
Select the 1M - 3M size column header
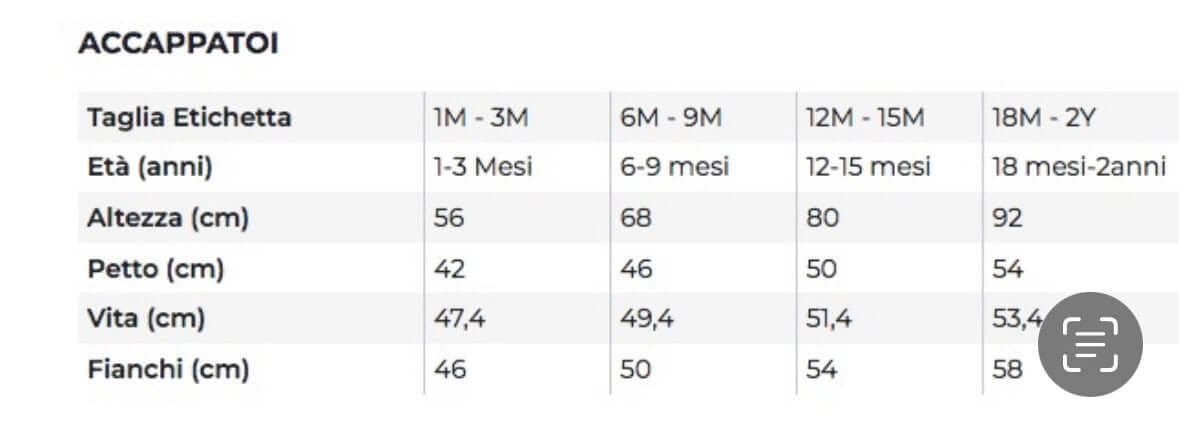(481, 118)
